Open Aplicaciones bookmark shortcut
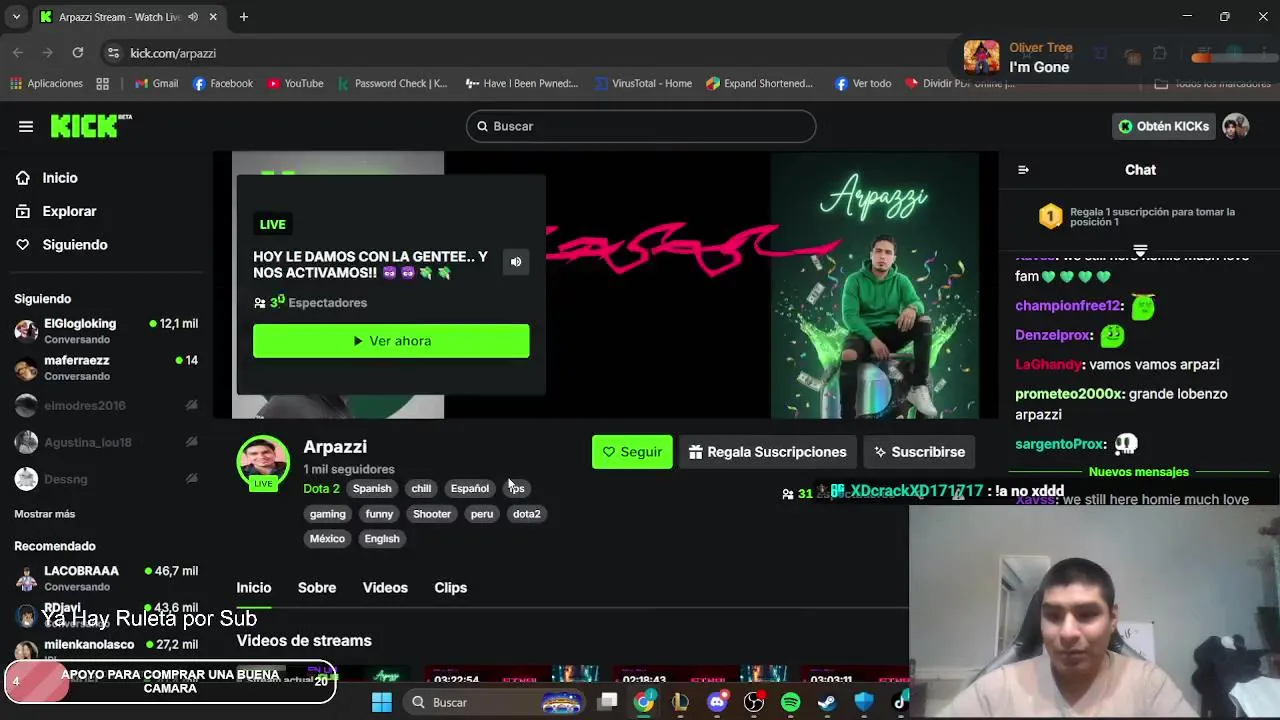Image resolution: width=1280 pixels, height=720 pixels. pyautogui.click(x=46, y=84)
